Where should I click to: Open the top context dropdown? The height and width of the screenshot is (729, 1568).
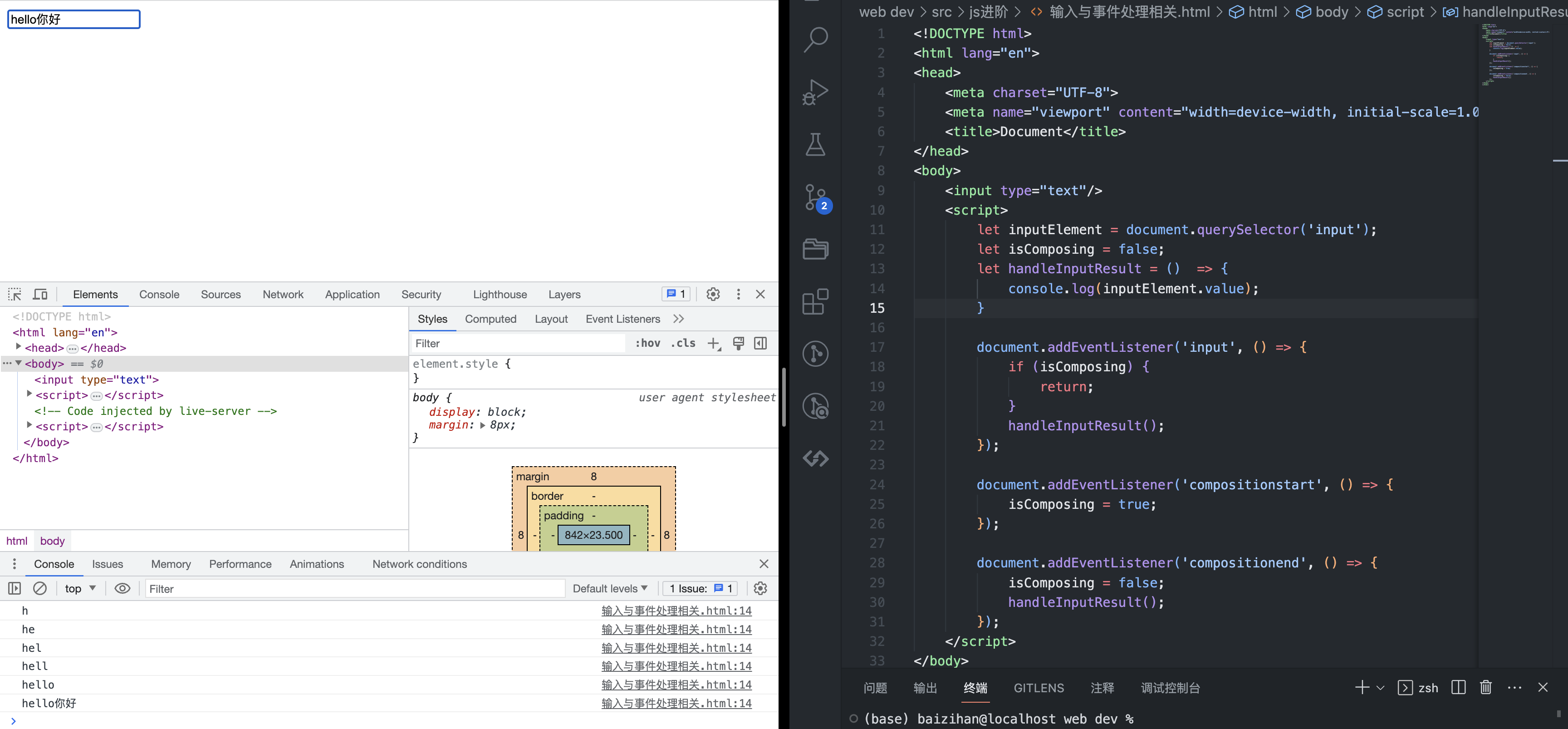(80, 588)
